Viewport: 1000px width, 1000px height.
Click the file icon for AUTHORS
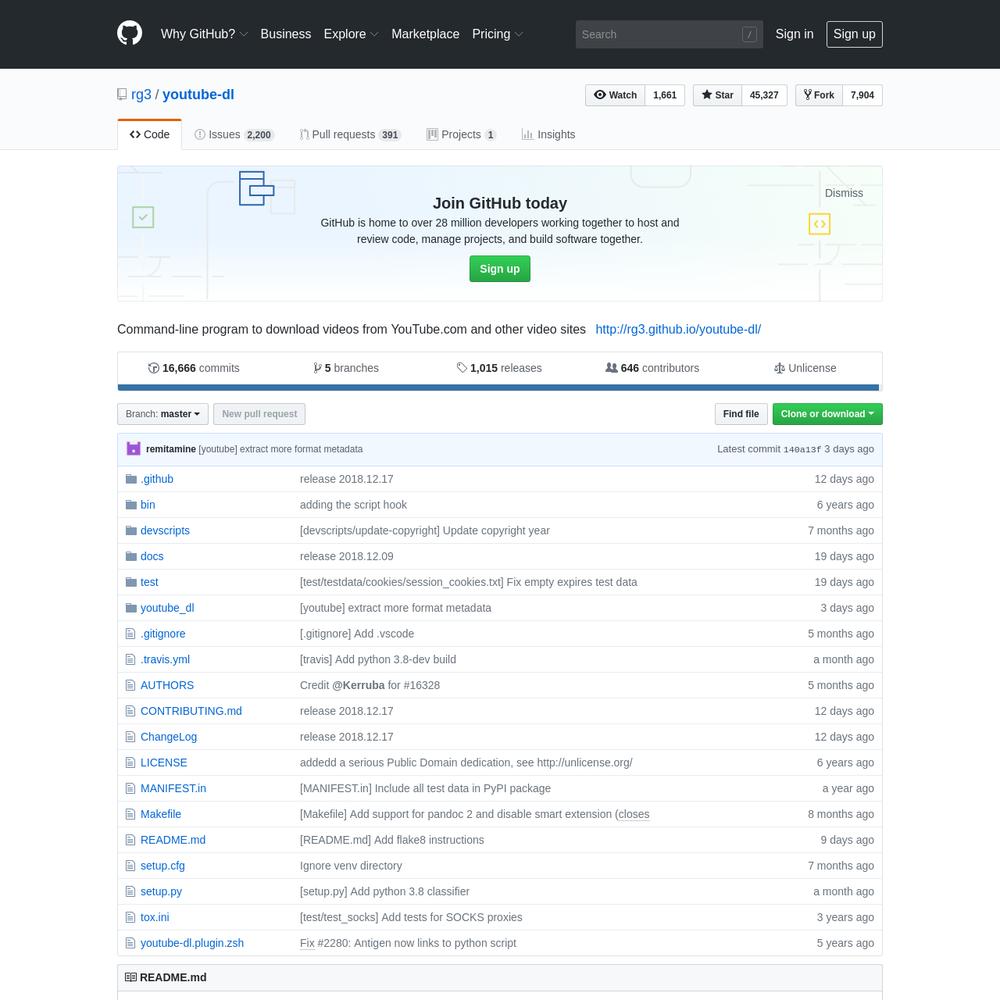131,685
